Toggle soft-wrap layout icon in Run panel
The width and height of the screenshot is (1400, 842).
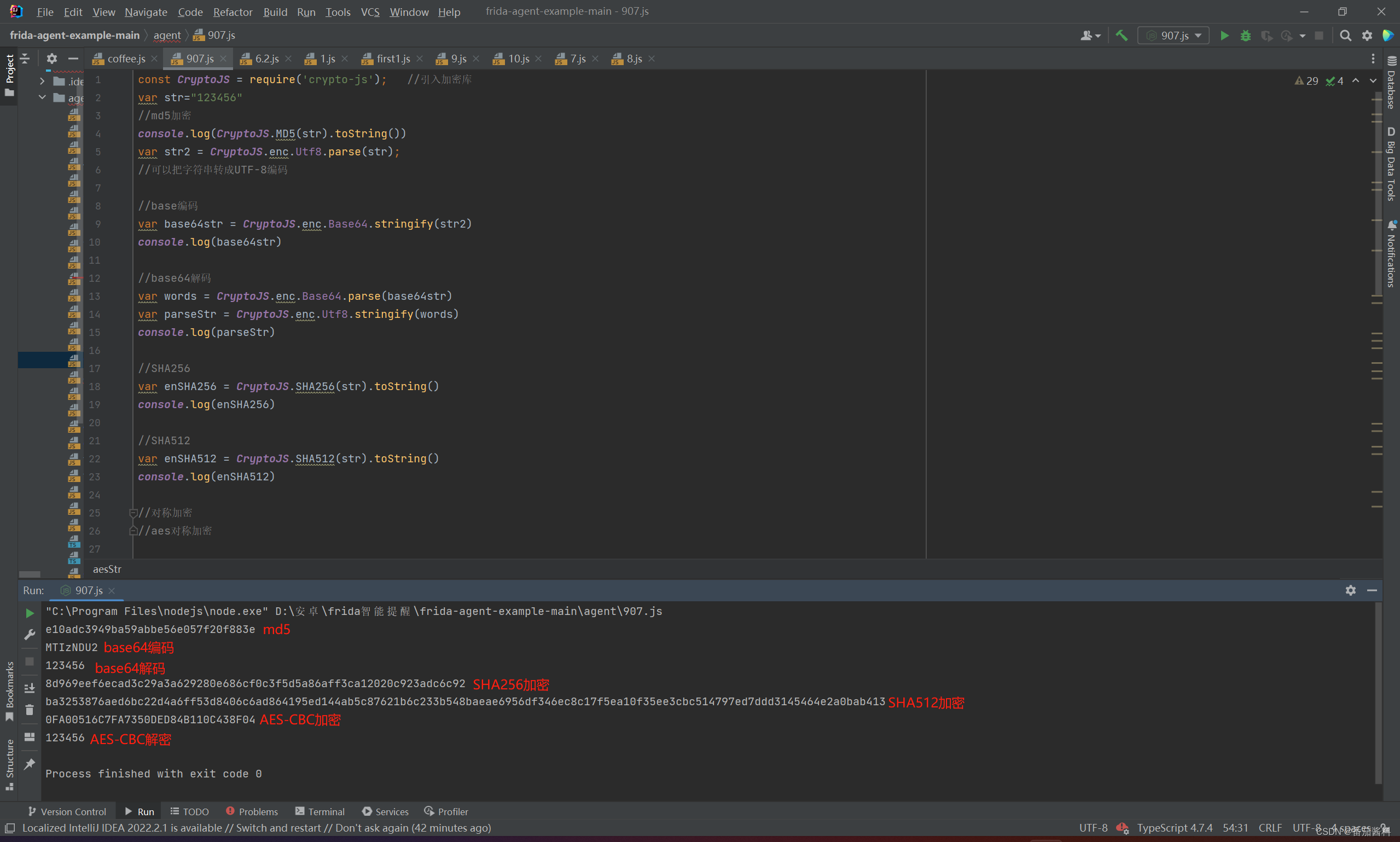tap(30, 737)
